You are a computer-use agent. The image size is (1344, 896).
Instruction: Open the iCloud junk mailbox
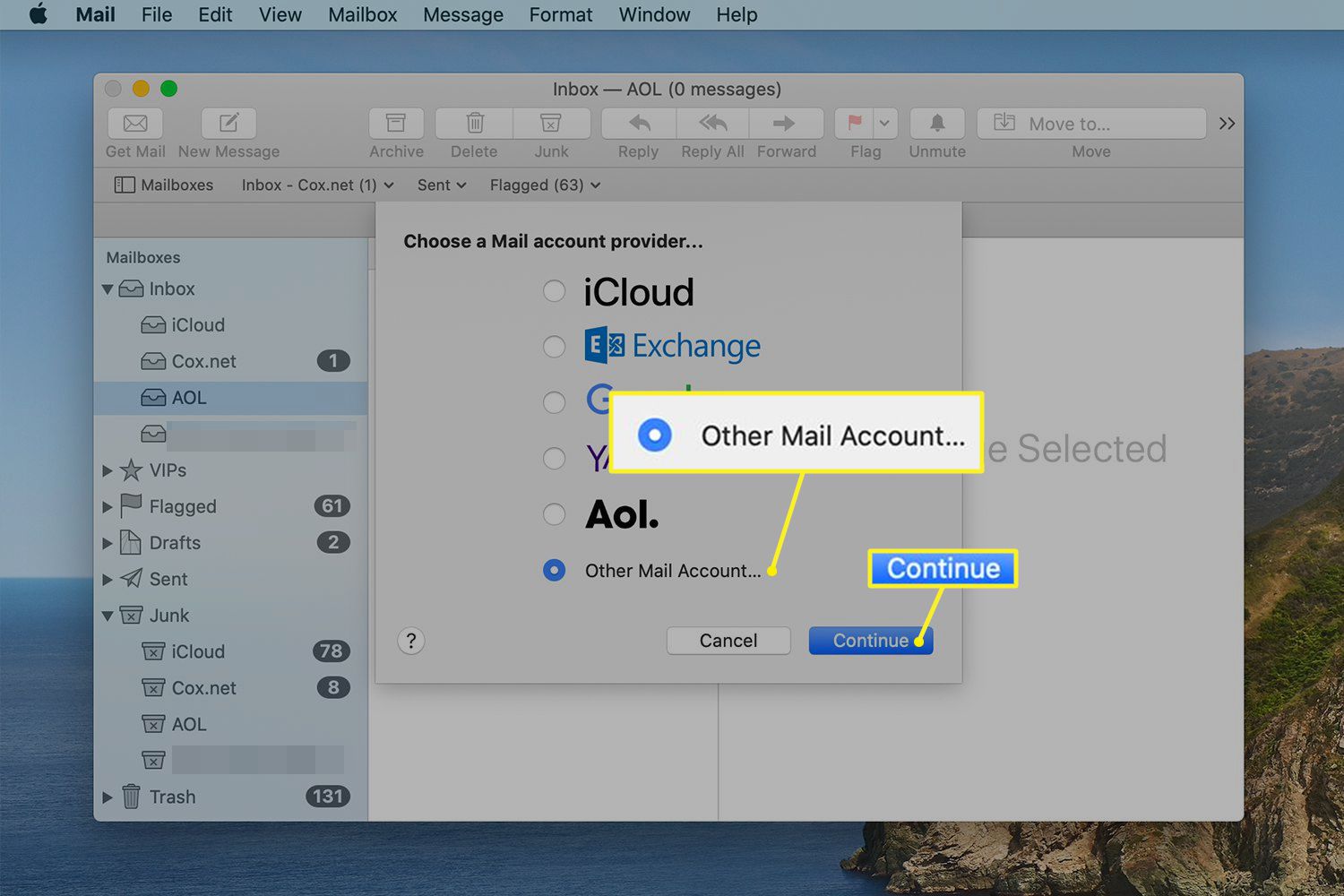coord(231,651)
